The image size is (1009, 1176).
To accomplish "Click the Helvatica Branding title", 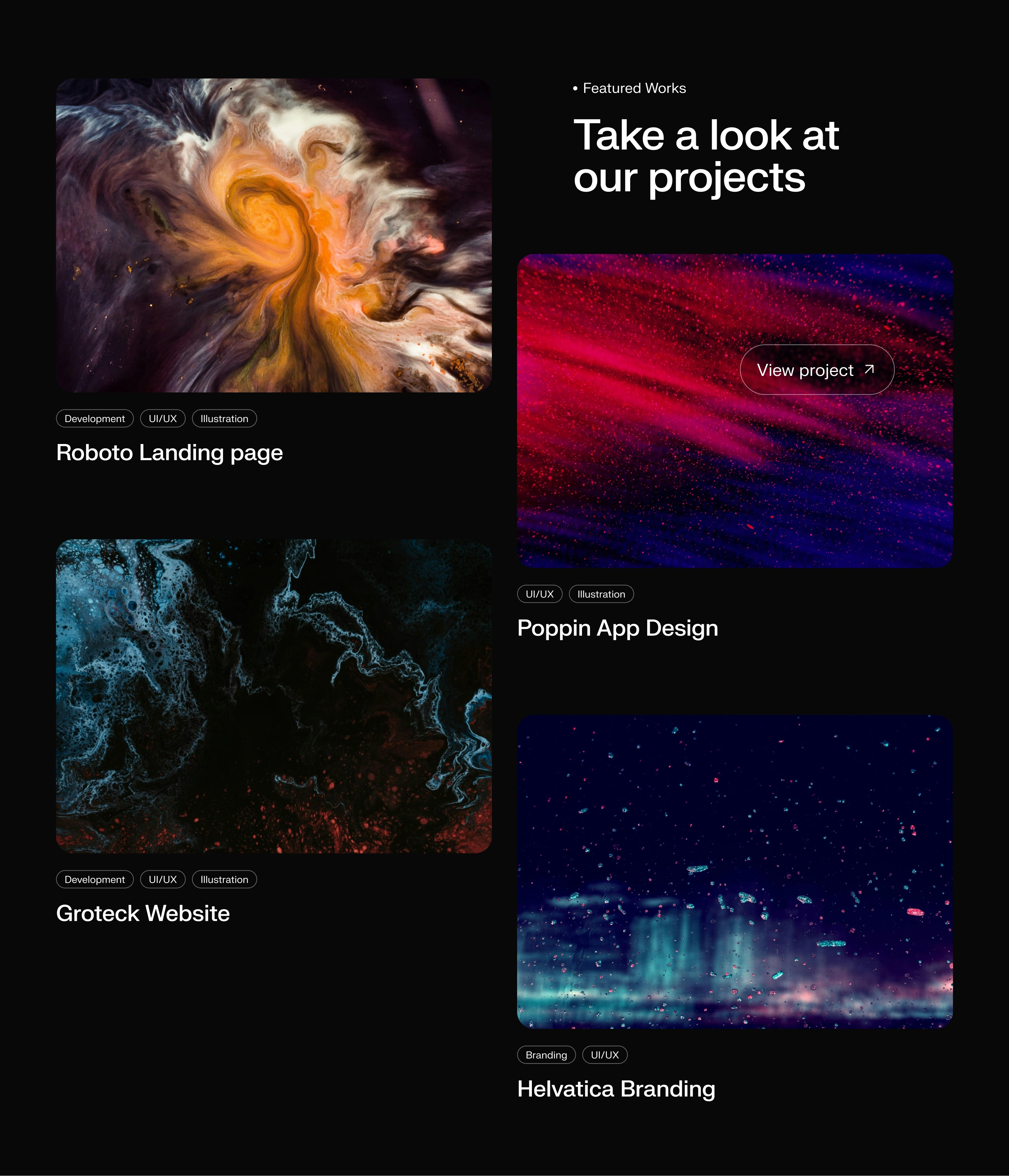I will pos(616,1089).
